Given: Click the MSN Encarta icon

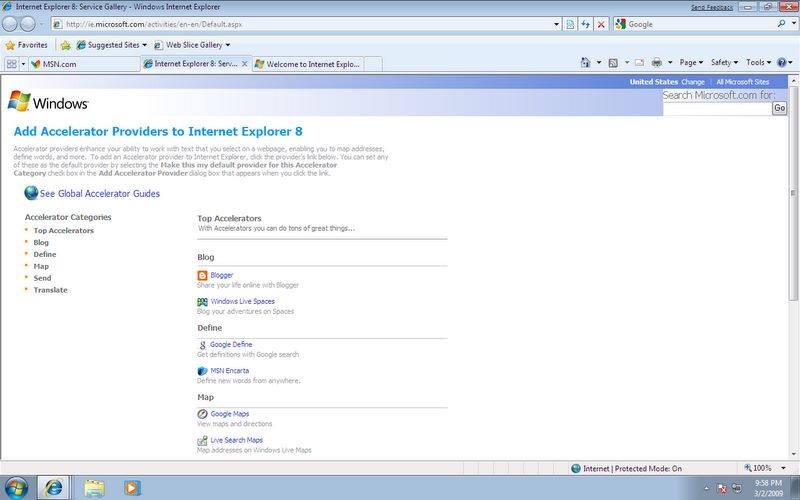Looking at the screenshot, I should (203, 371).
